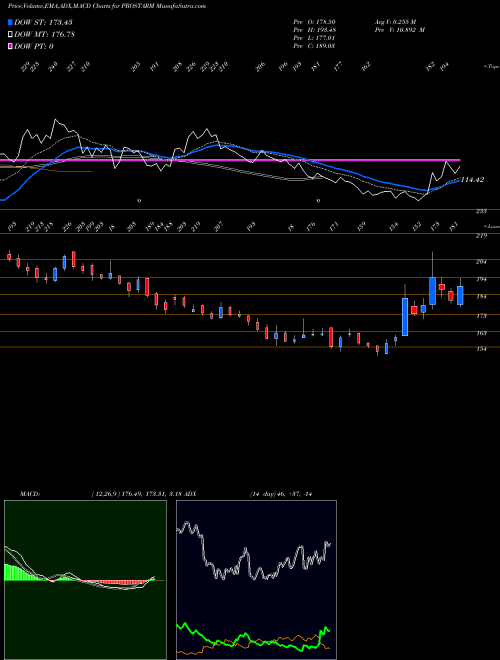Click the 'Pre H: 193.48' value
This screenshot has height=660, width=500.
click(314, 30)
